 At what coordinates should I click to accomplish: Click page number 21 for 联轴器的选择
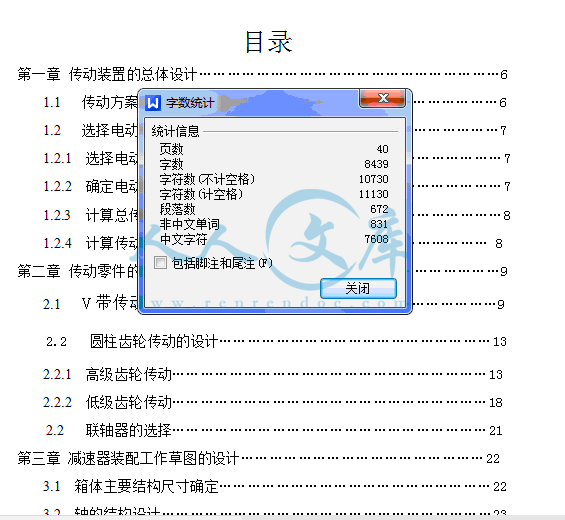coord(495,431)
